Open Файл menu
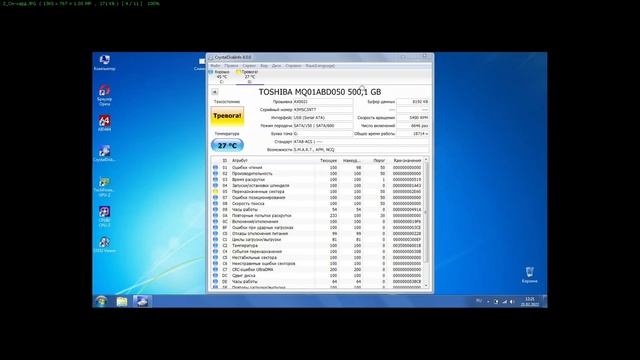Image resolution: width=640 pixels, height=360 pixels. (215, 66)
